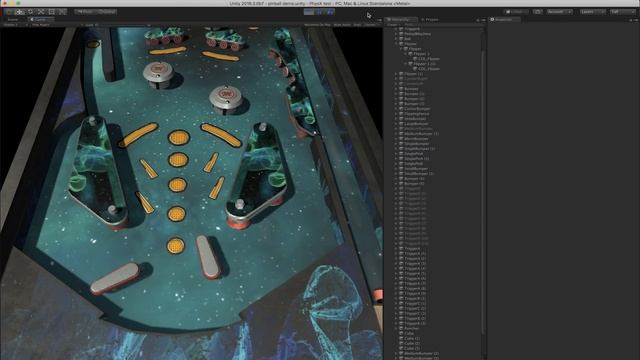The image size is (640, 360).
Task: Expand the Flipper (1) object
Action: pyautogui.click(x=396, y=74)
